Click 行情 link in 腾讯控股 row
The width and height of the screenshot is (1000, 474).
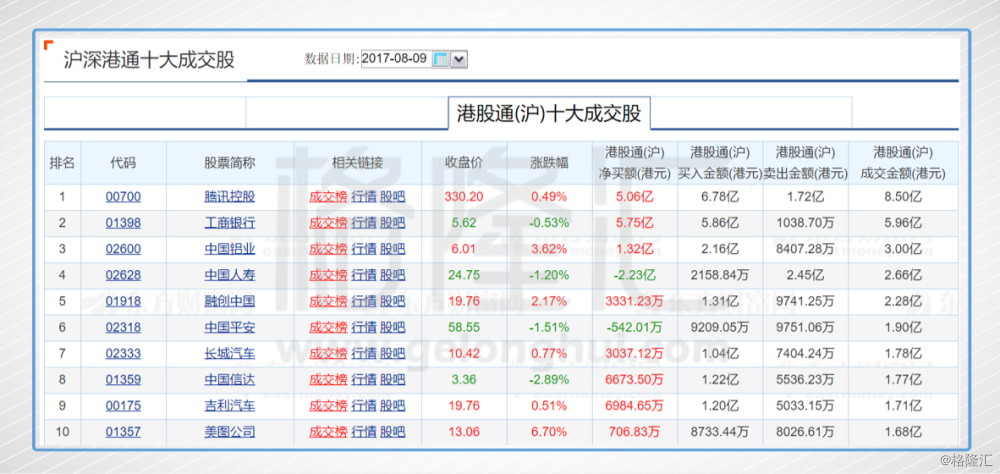pos(364,197)
